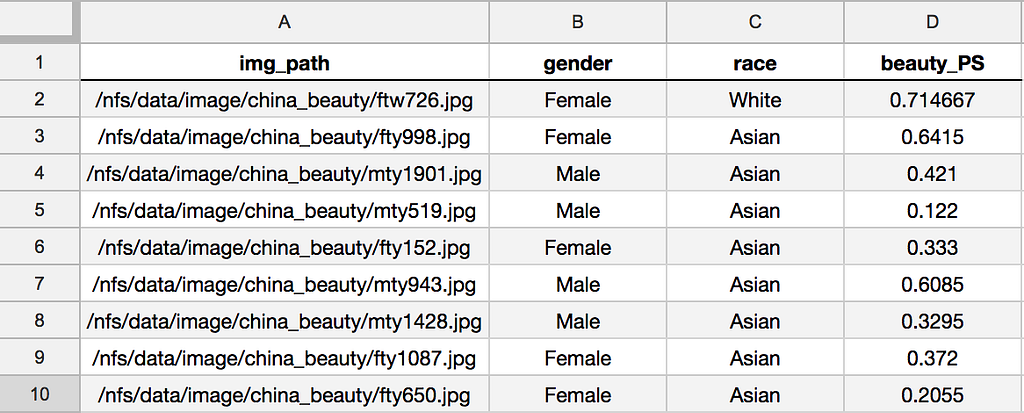Select column B header
Image resolution: width=1024 pixels, height=413 pixels.
[x=577, y=21]
